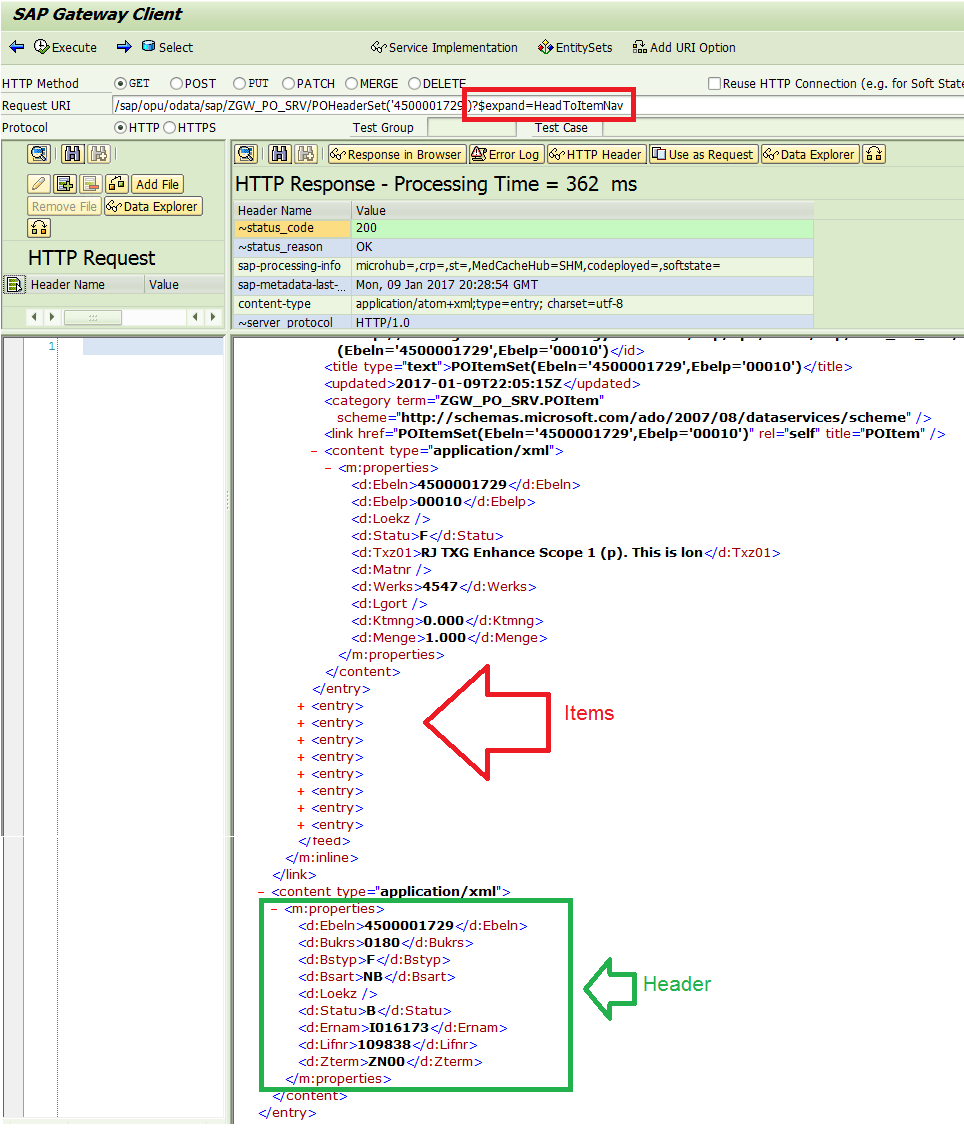Click the binoculars Find icon in response toolbar
The width and height of the screenshot is (964, 1128).
279,154
